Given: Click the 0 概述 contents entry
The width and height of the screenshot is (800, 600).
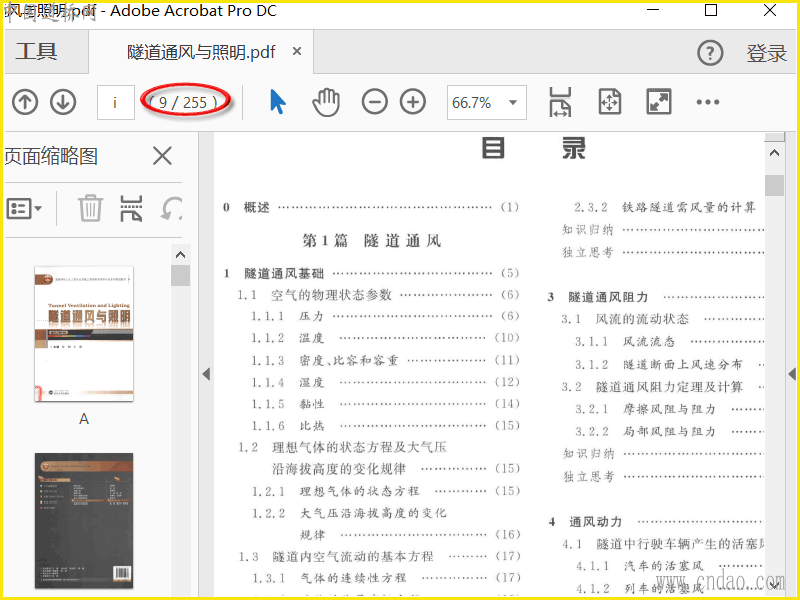Looking at the screenshot, I should coord(371,207).
